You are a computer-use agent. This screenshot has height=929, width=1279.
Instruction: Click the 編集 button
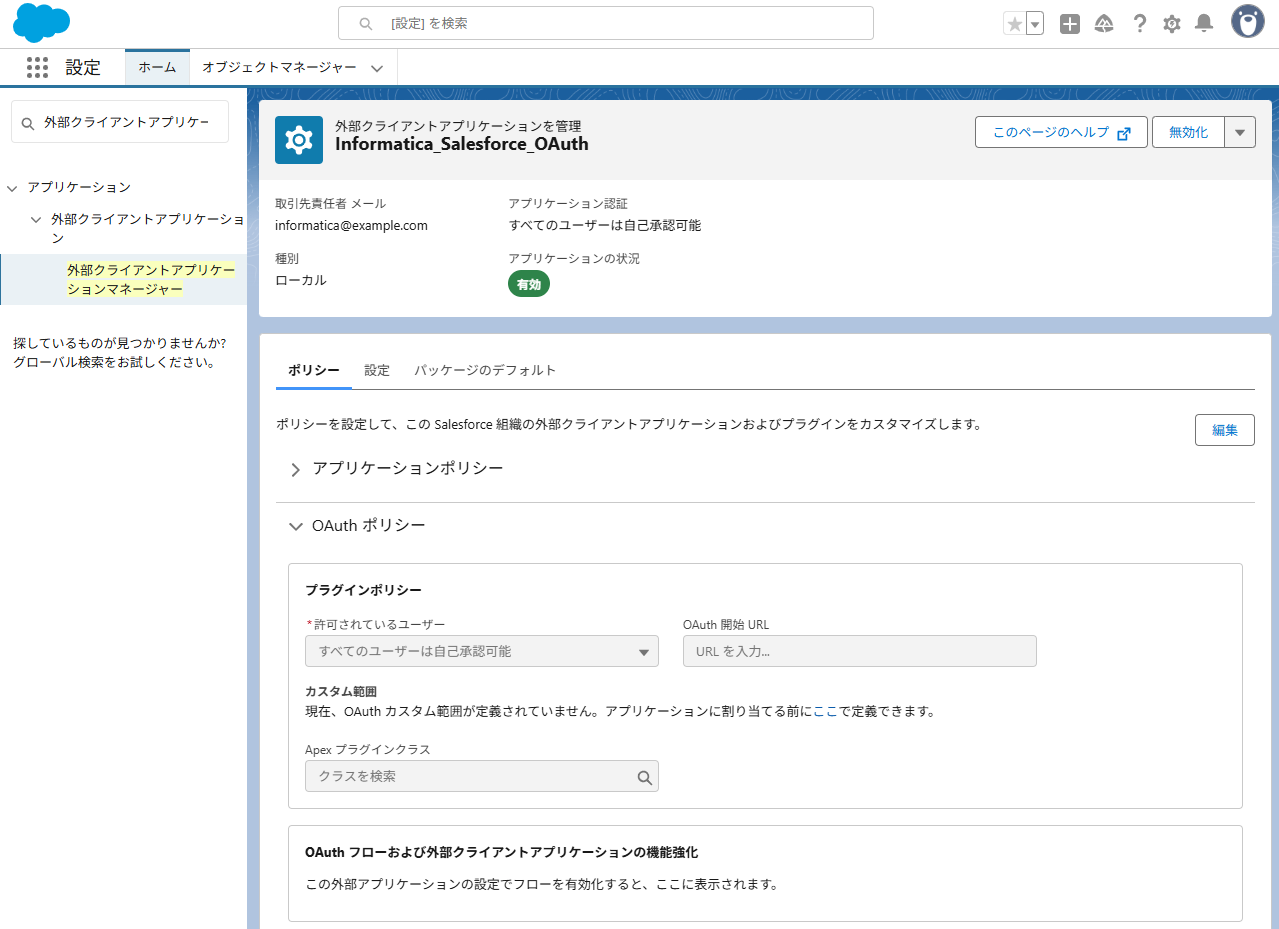(1225, 430)
